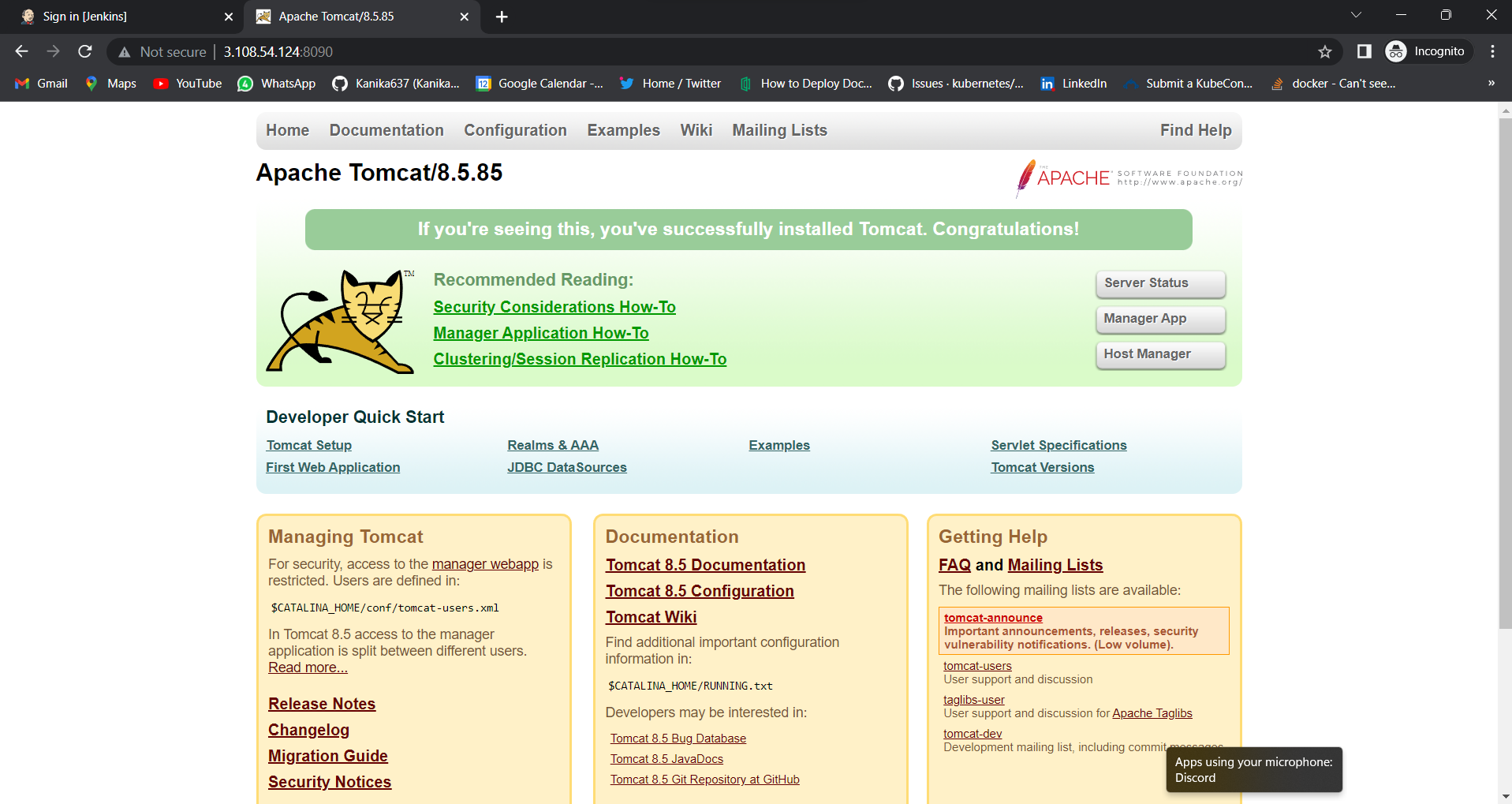Click the scrollbar down arrow

[1505, 796]
